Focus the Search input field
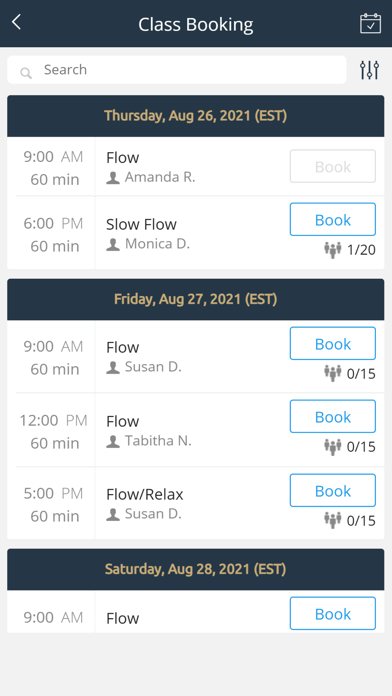 pos(177,70)
